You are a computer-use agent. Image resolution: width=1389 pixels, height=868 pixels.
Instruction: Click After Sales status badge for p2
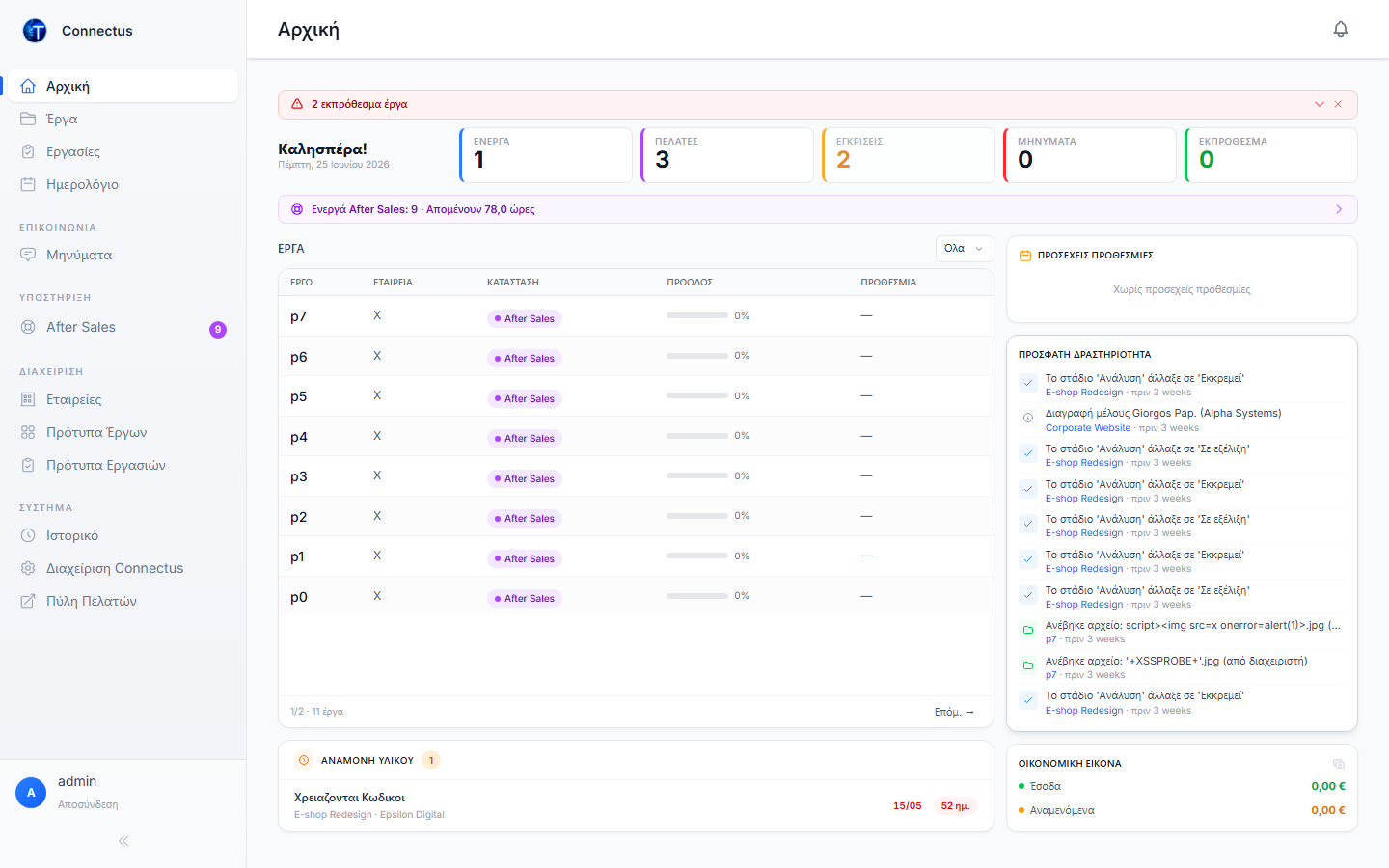525,519
